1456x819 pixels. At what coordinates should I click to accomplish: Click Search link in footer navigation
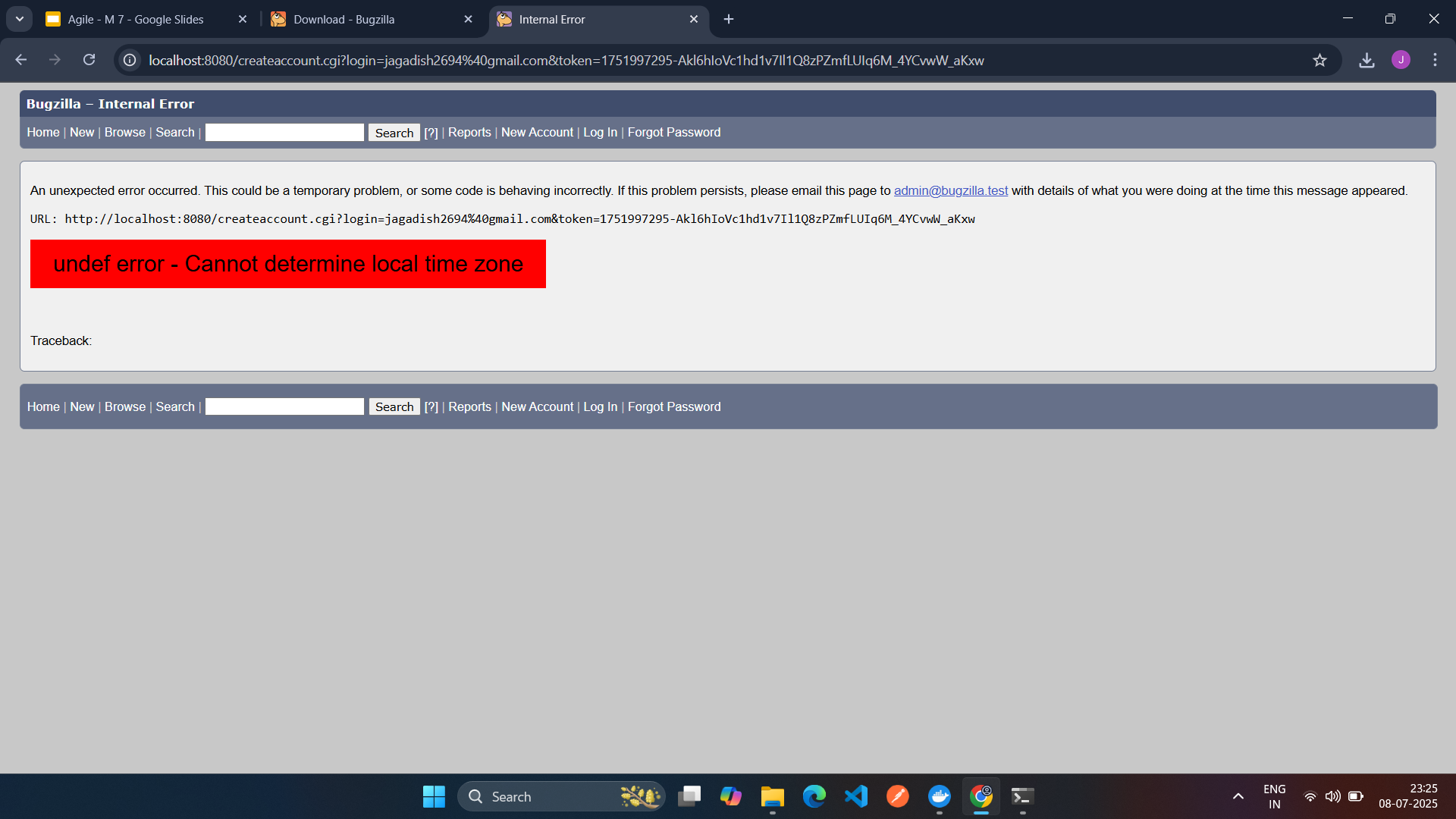pos(175,406)
